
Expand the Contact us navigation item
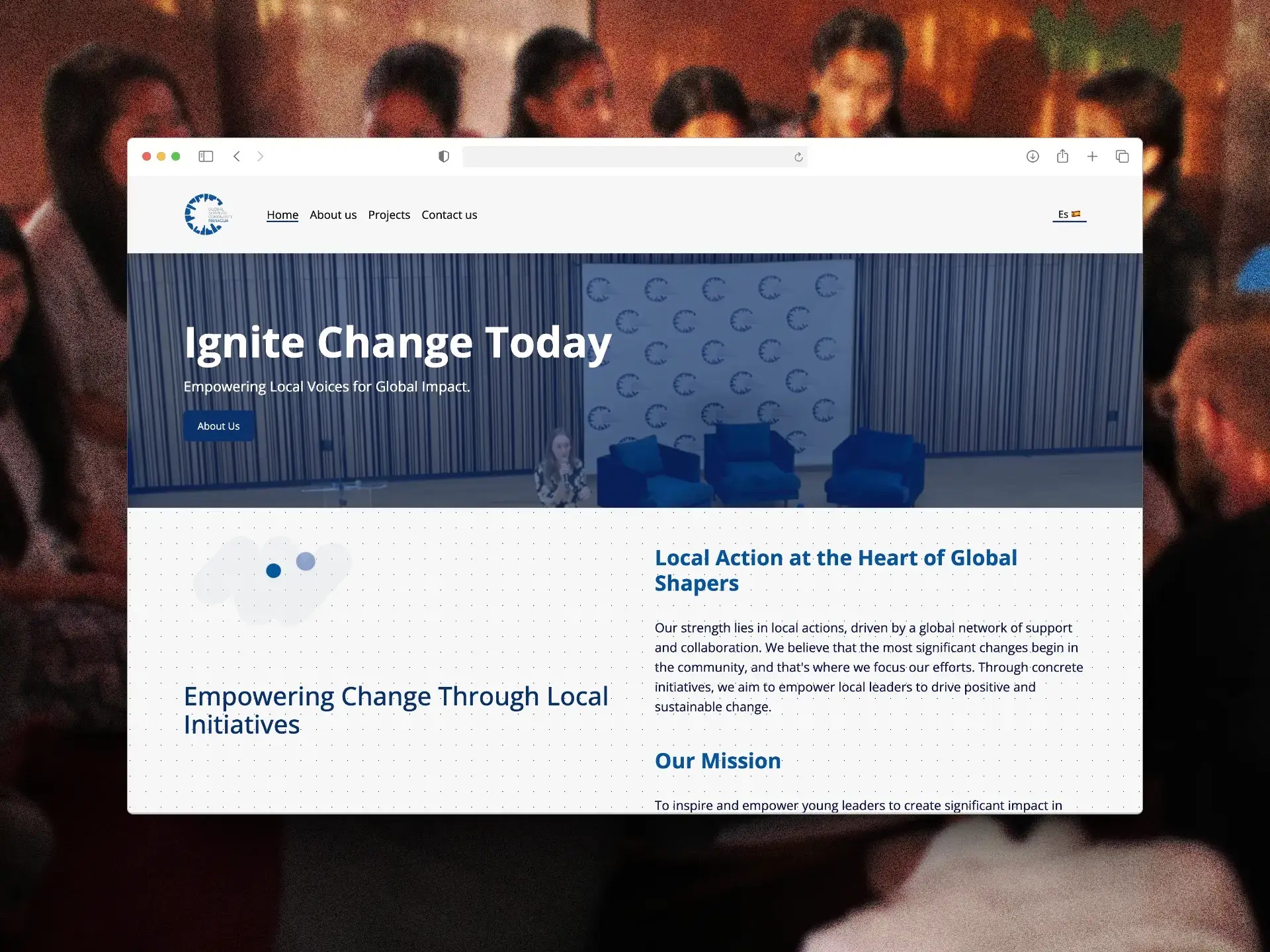point(448,214)
